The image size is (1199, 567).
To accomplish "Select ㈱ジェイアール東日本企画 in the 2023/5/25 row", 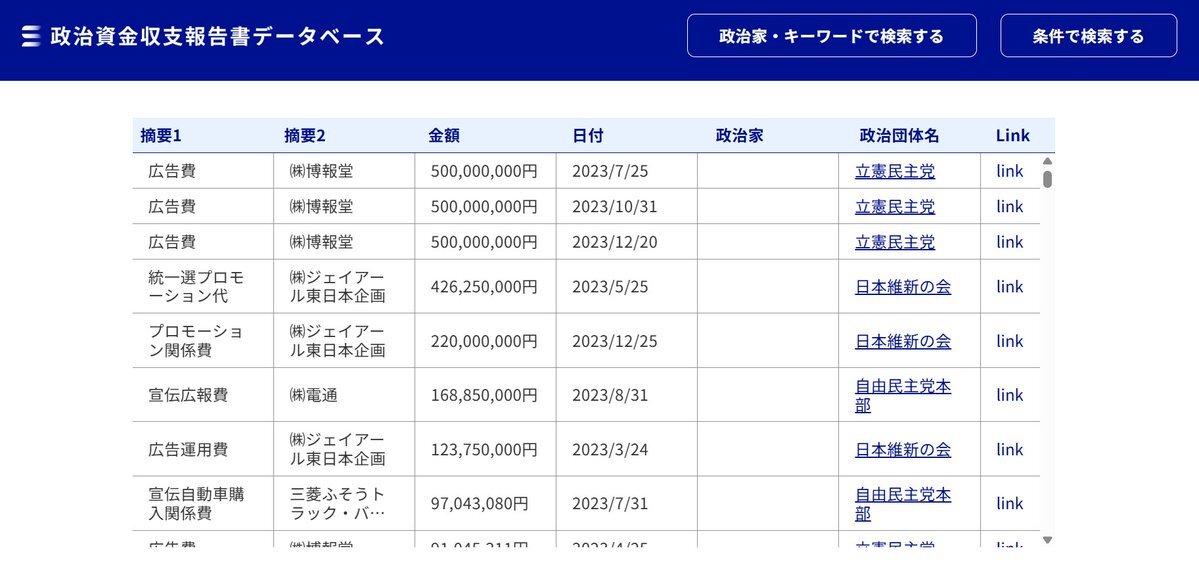I will (x=344, y=287).
